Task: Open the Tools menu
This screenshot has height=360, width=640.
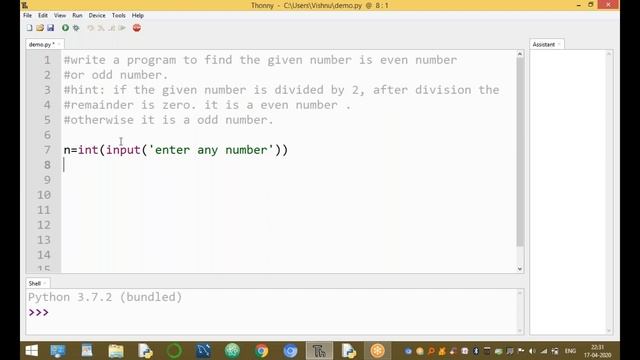Action: (x=118, y=15)
